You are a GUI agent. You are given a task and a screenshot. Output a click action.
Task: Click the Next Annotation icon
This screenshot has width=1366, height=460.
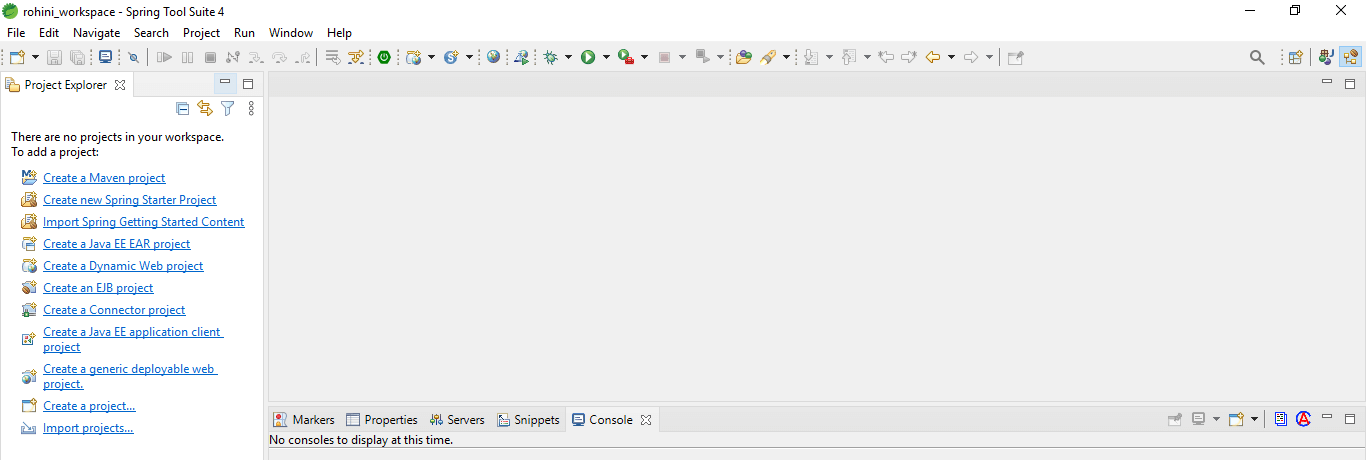tap(811, 58)
